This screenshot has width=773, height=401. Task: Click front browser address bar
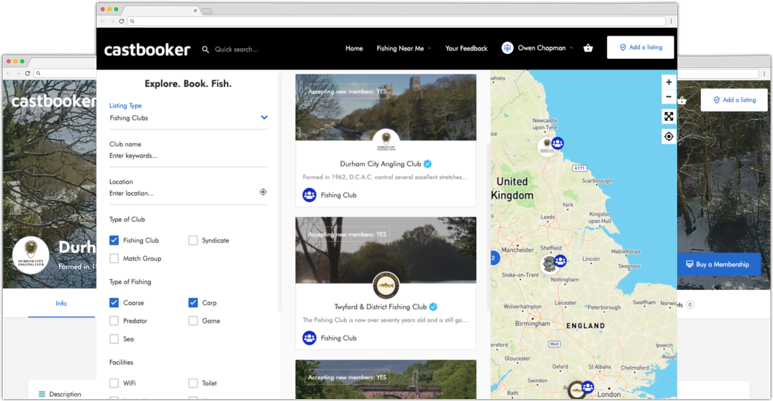396,21
